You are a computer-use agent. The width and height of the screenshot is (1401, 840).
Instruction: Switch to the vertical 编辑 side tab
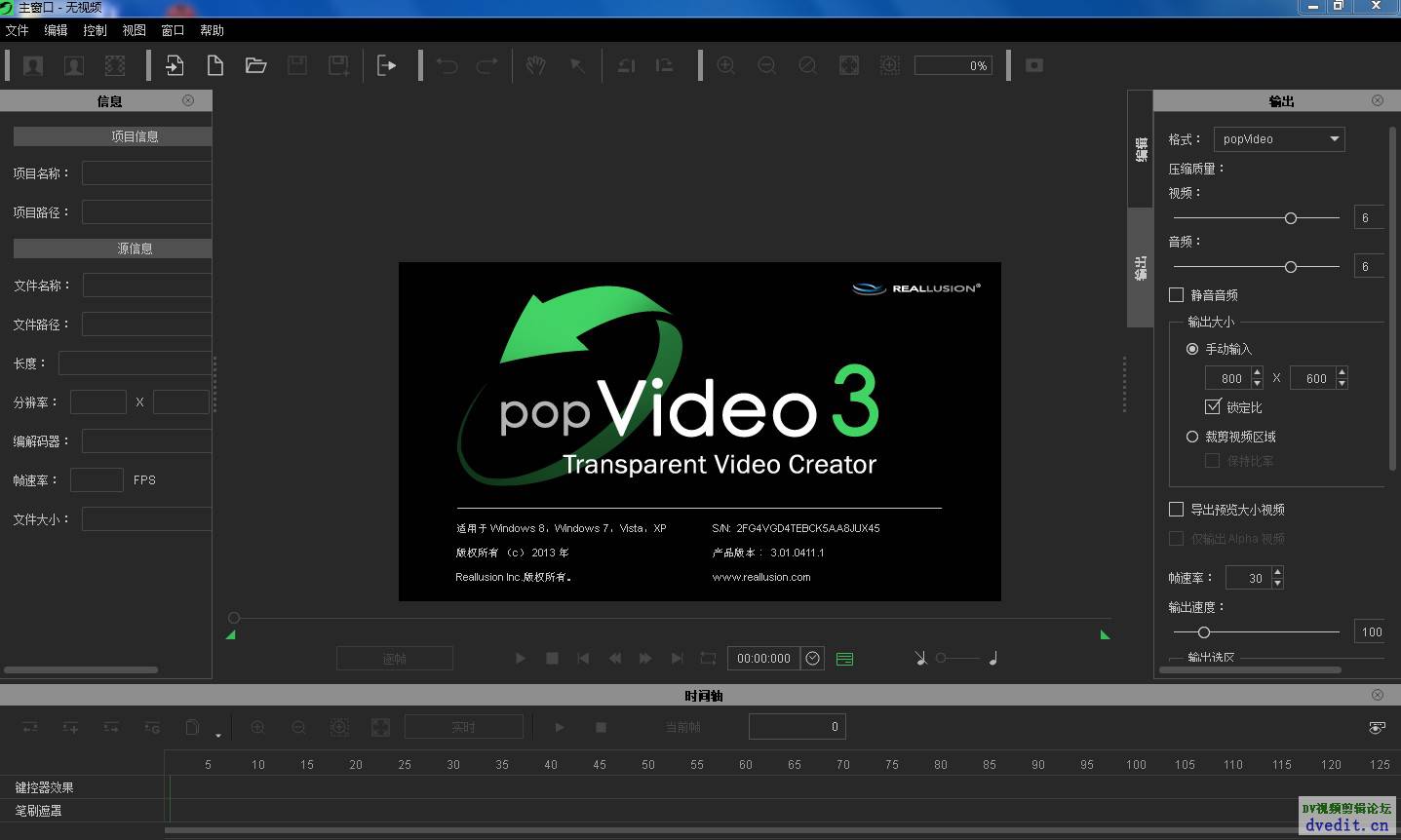(1141, 149)
